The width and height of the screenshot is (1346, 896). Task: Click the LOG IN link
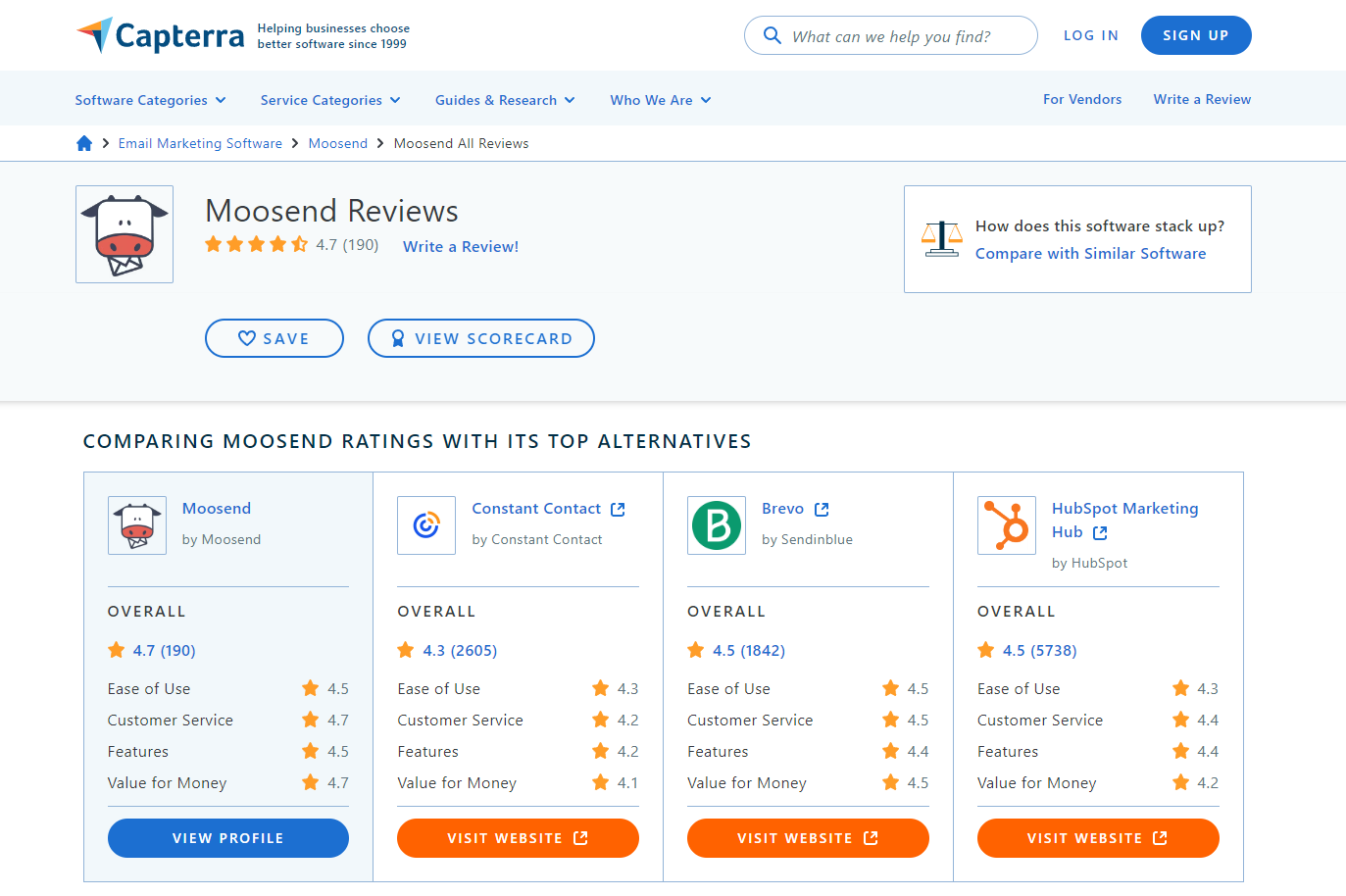point(1091,35)
